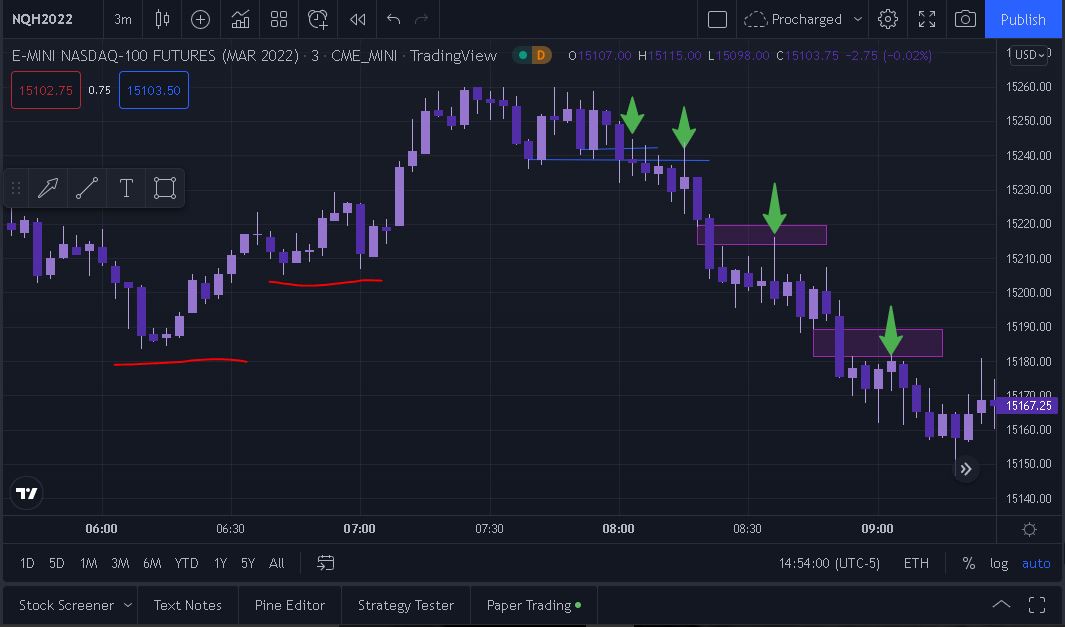The image size is (1065, 627).
Task: Open the USD currency dropdown
Action: [1030, 54]
